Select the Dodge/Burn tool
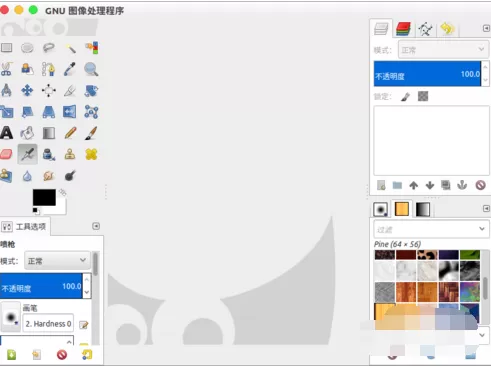The height and width of the screenshot is (366, 491). click(x=70, y=176)
